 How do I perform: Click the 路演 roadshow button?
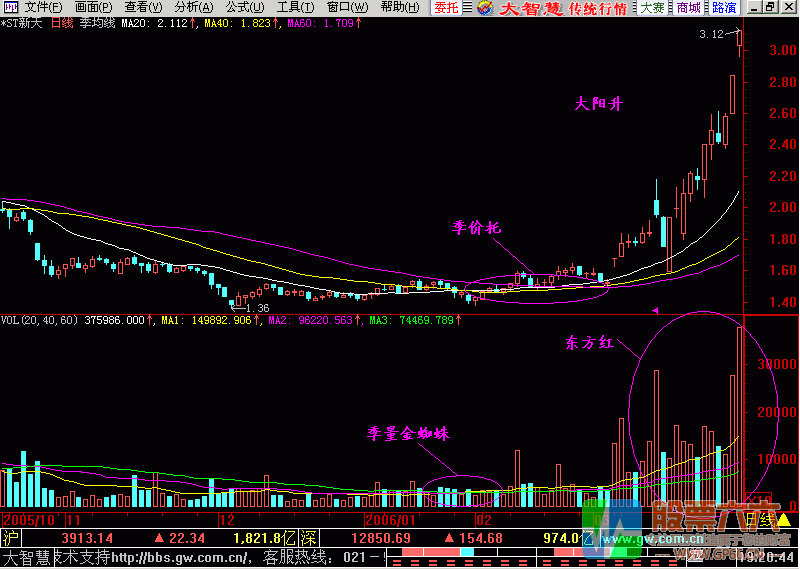724,8
